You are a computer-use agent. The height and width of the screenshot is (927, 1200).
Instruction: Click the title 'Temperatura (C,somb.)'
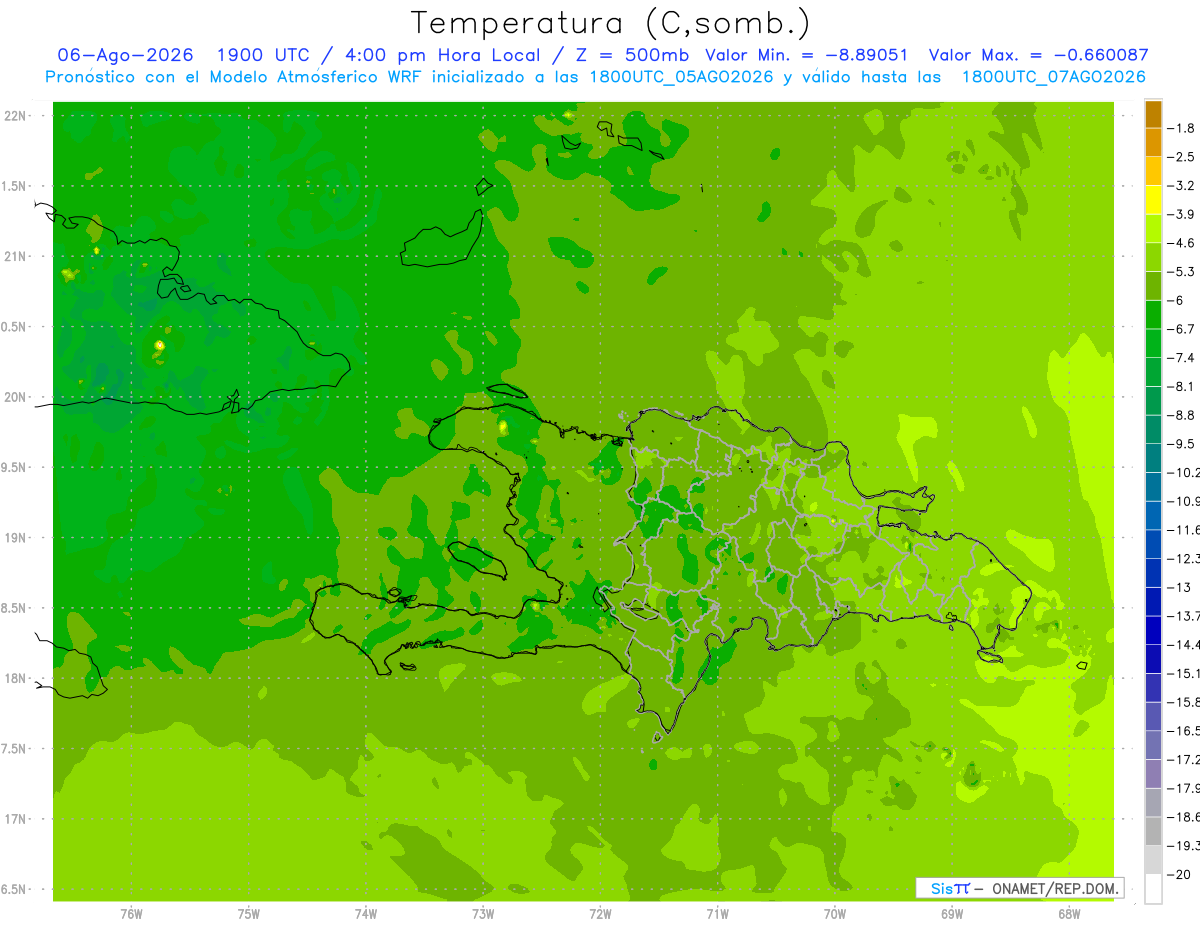coord(611,23)
